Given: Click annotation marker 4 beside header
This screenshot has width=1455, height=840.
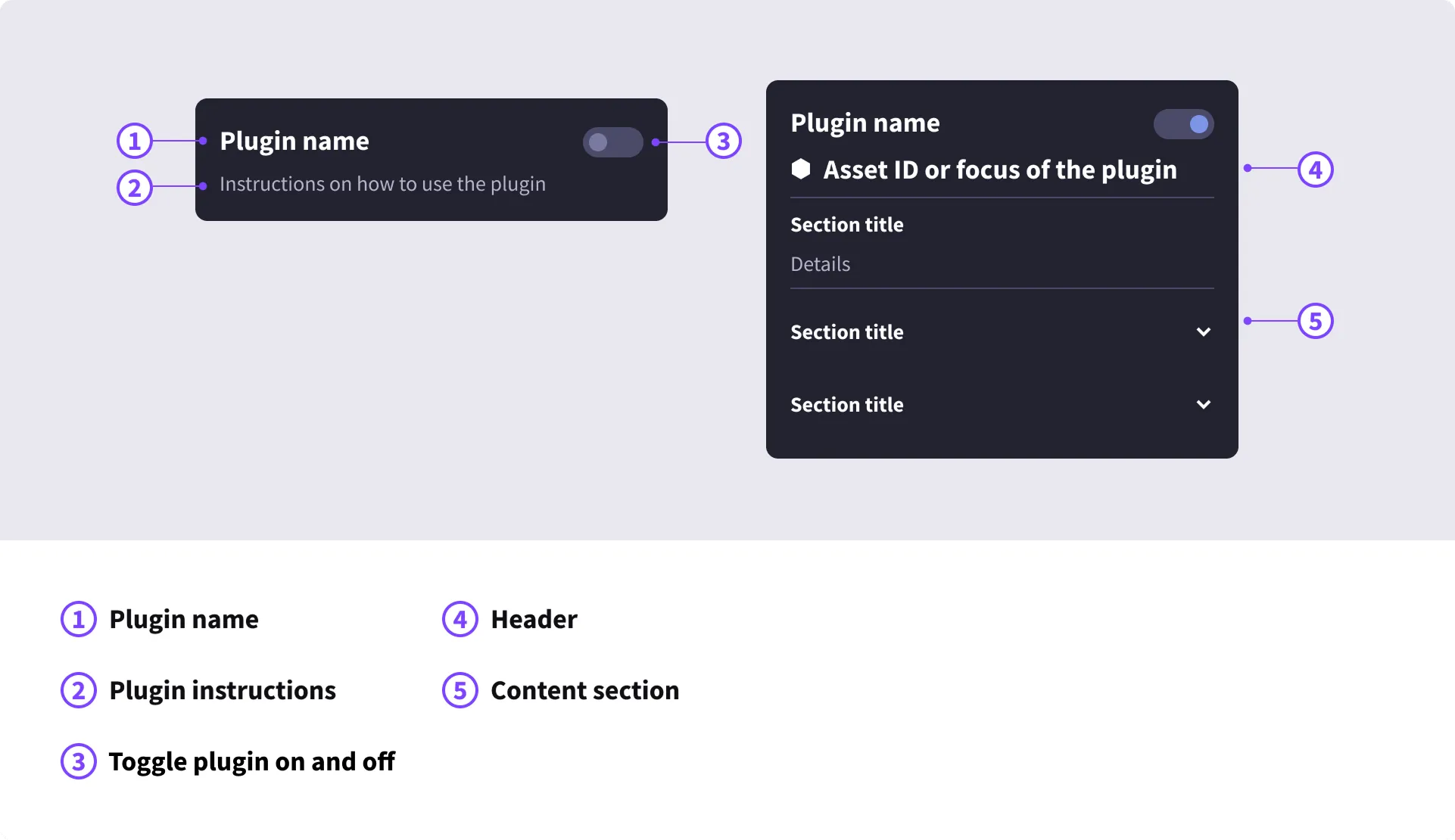Looking at the screenshot, I should [x=1315, y=170].
